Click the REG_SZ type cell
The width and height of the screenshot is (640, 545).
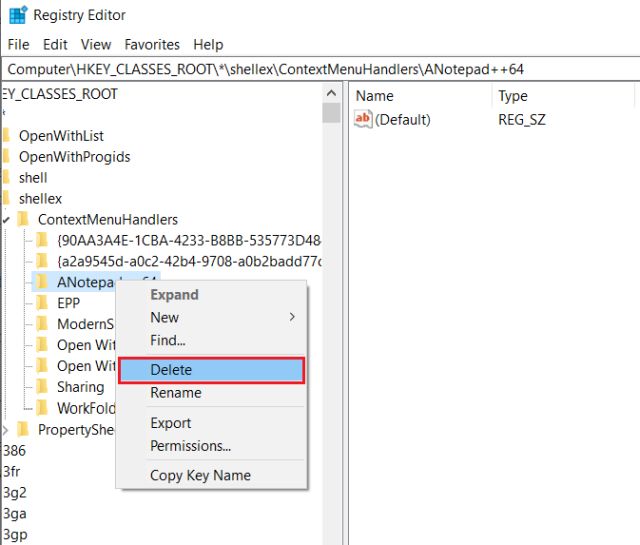point(522,120)
